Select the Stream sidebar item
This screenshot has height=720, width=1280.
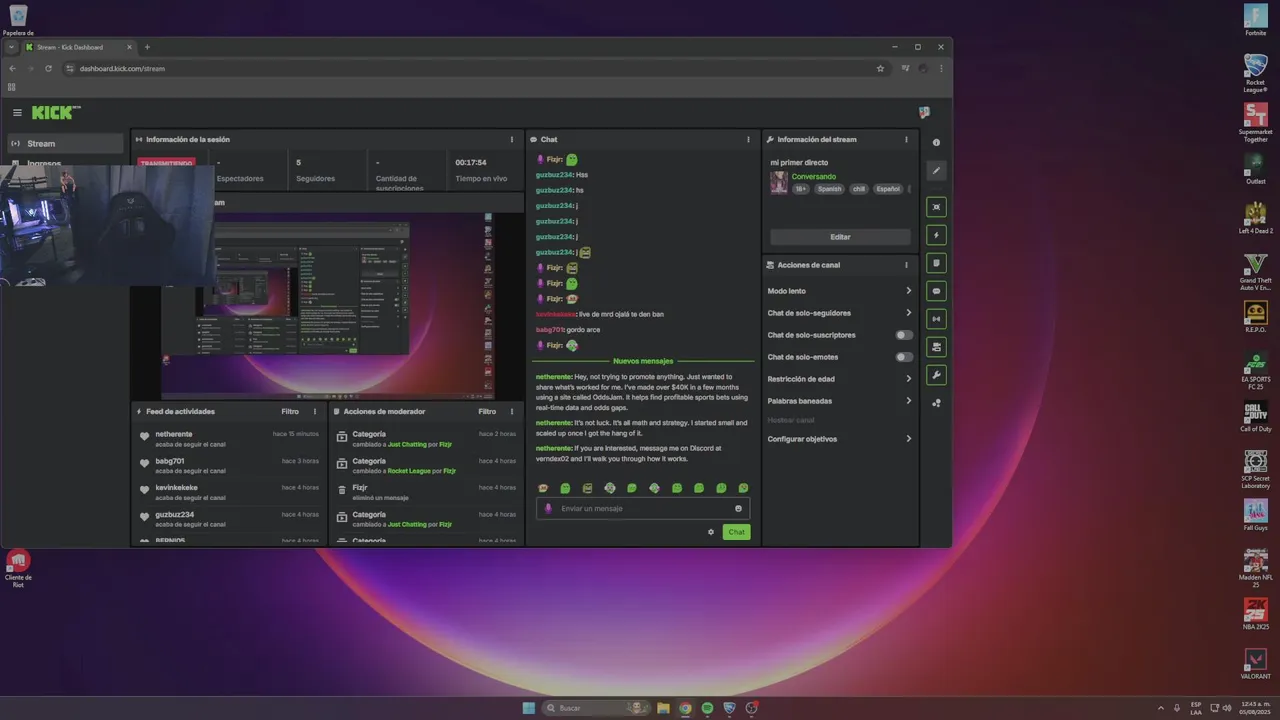(65, 143)
